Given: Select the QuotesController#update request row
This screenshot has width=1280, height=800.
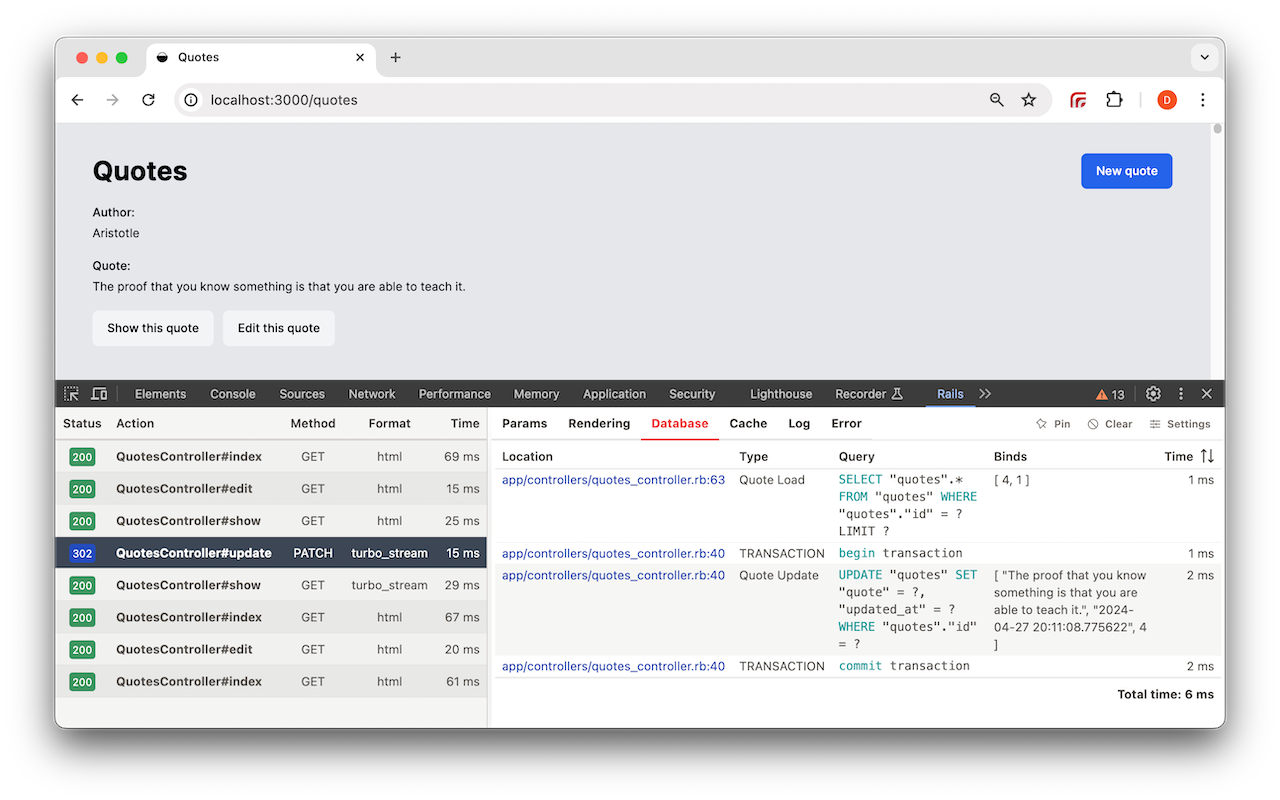Looking at the screenshot, I should pyautogui.click(x=270, y=552).
